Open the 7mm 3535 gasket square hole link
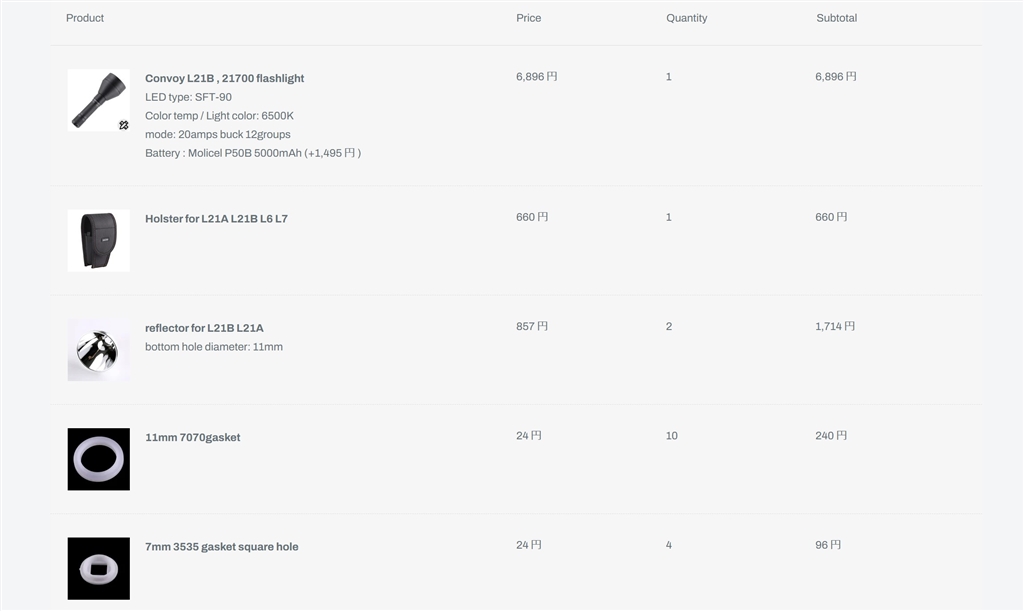 [221, 547]
